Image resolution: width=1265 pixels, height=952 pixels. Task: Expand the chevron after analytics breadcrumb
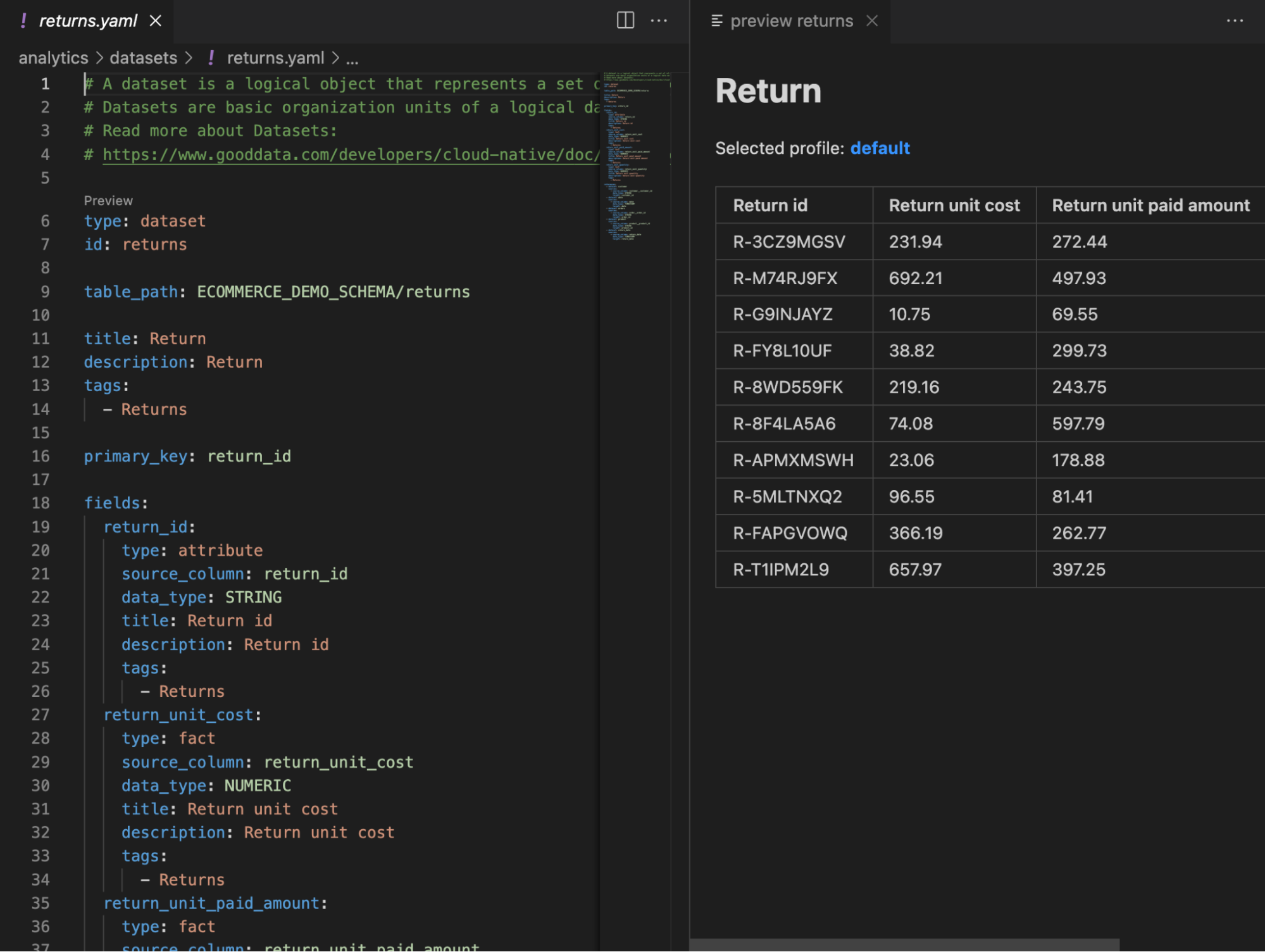tap(100, 58)
